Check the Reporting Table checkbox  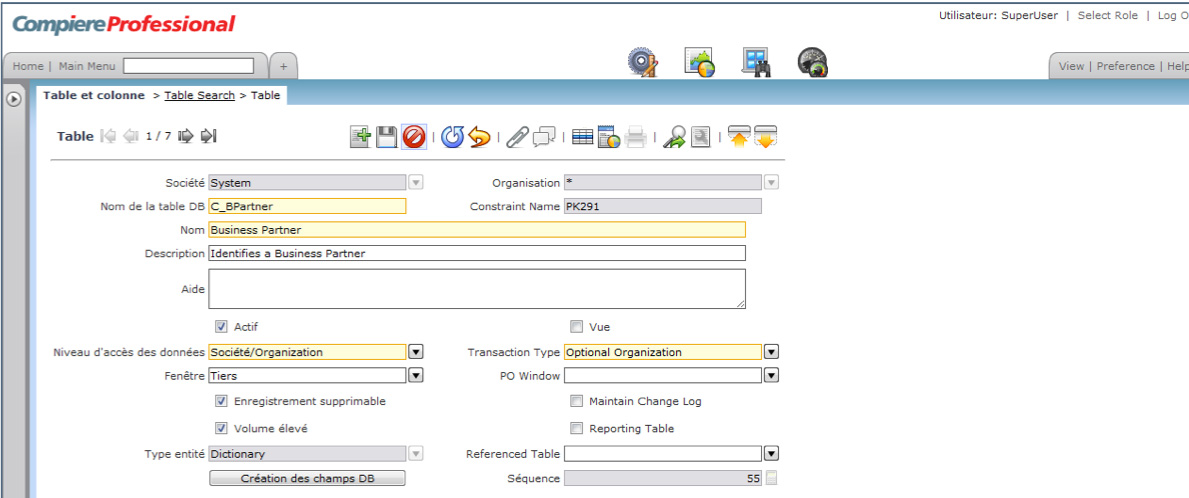point(576,428)
